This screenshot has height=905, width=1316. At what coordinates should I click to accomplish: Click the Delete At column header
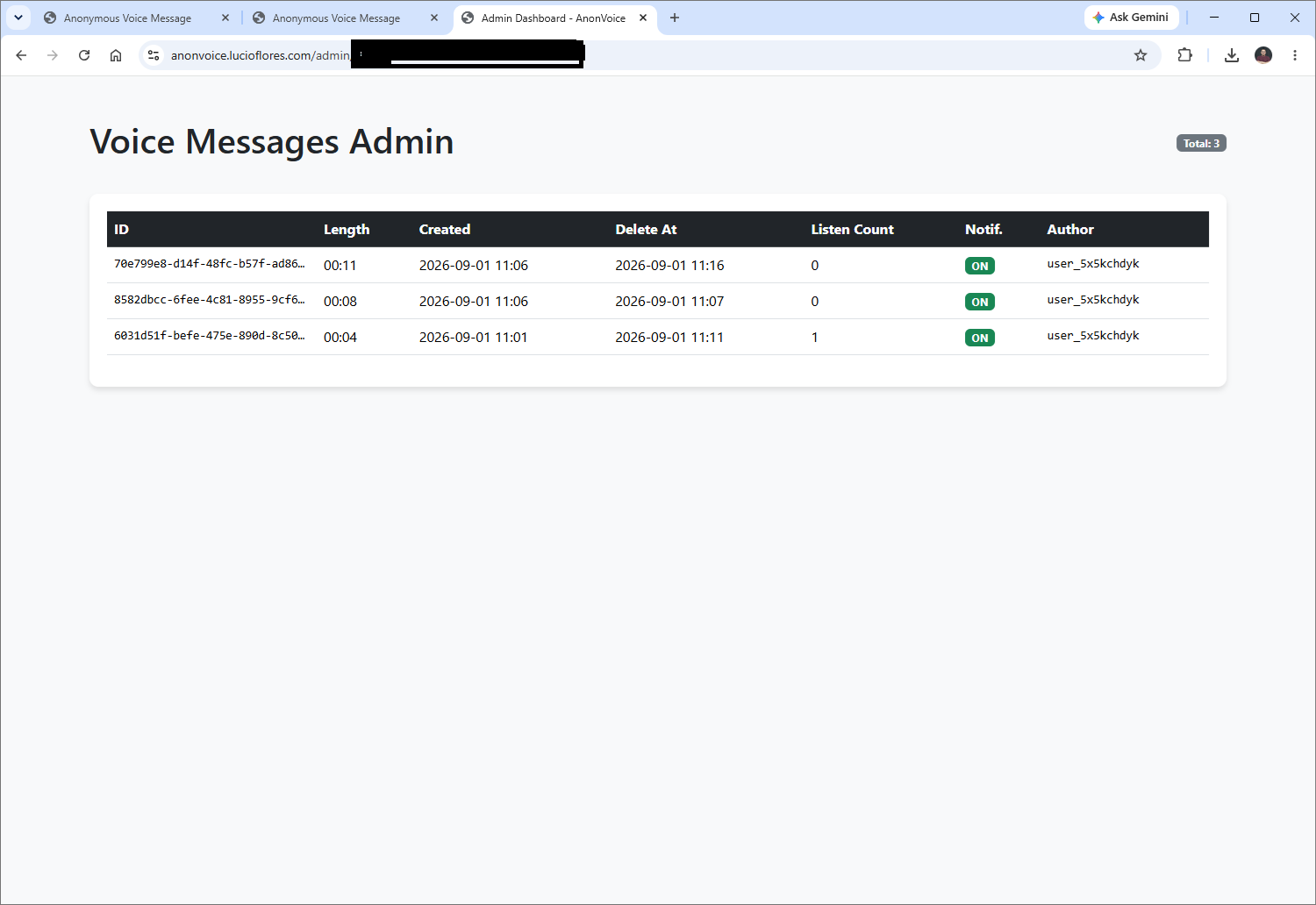coord(646,229)
